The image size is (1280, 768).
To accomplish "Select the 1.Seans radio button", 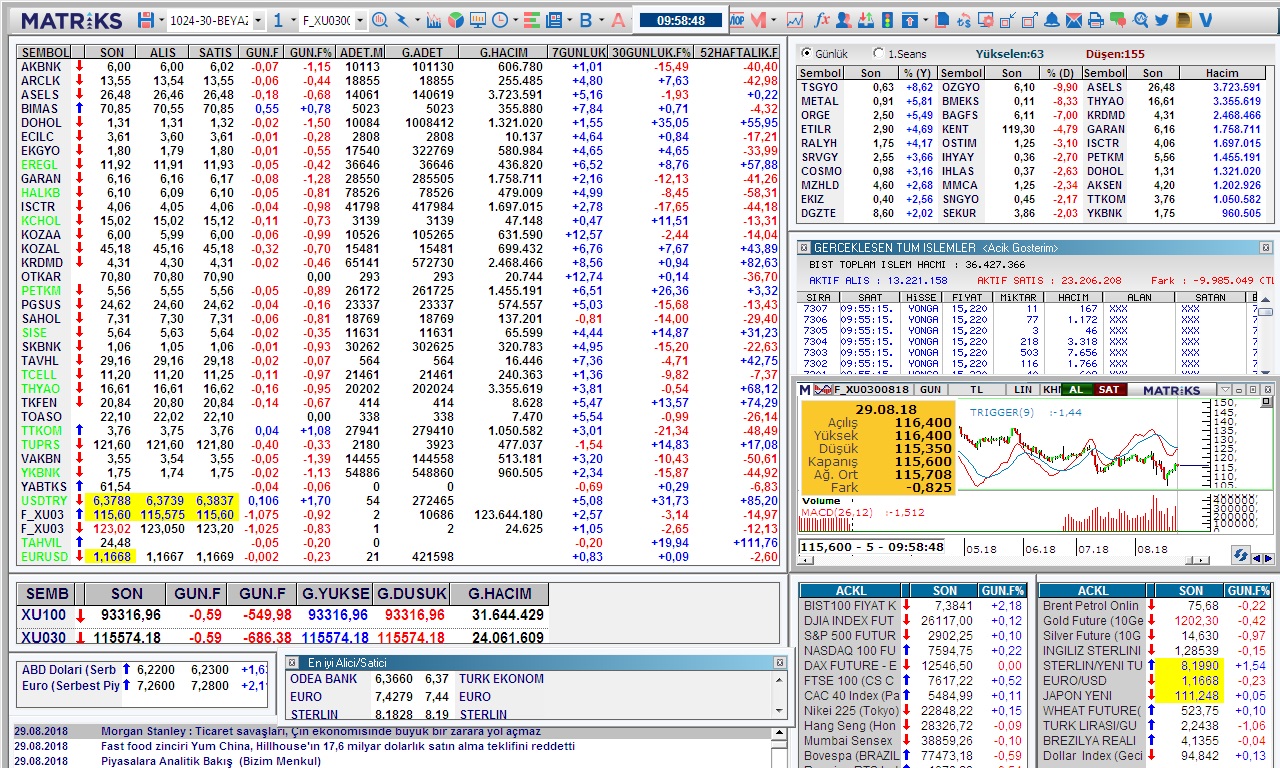I will (x=879, y=54).
